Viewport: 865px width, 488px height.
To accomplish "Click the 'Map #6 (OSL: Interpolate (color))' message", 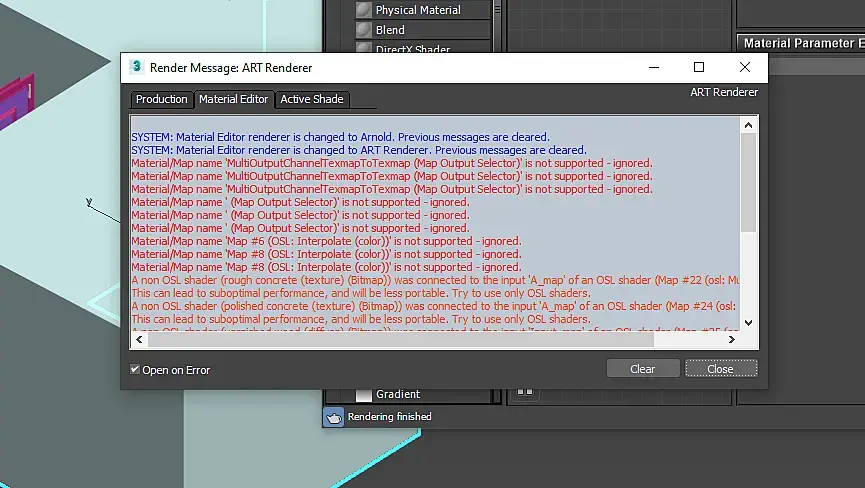I will [x=326, y=241].
